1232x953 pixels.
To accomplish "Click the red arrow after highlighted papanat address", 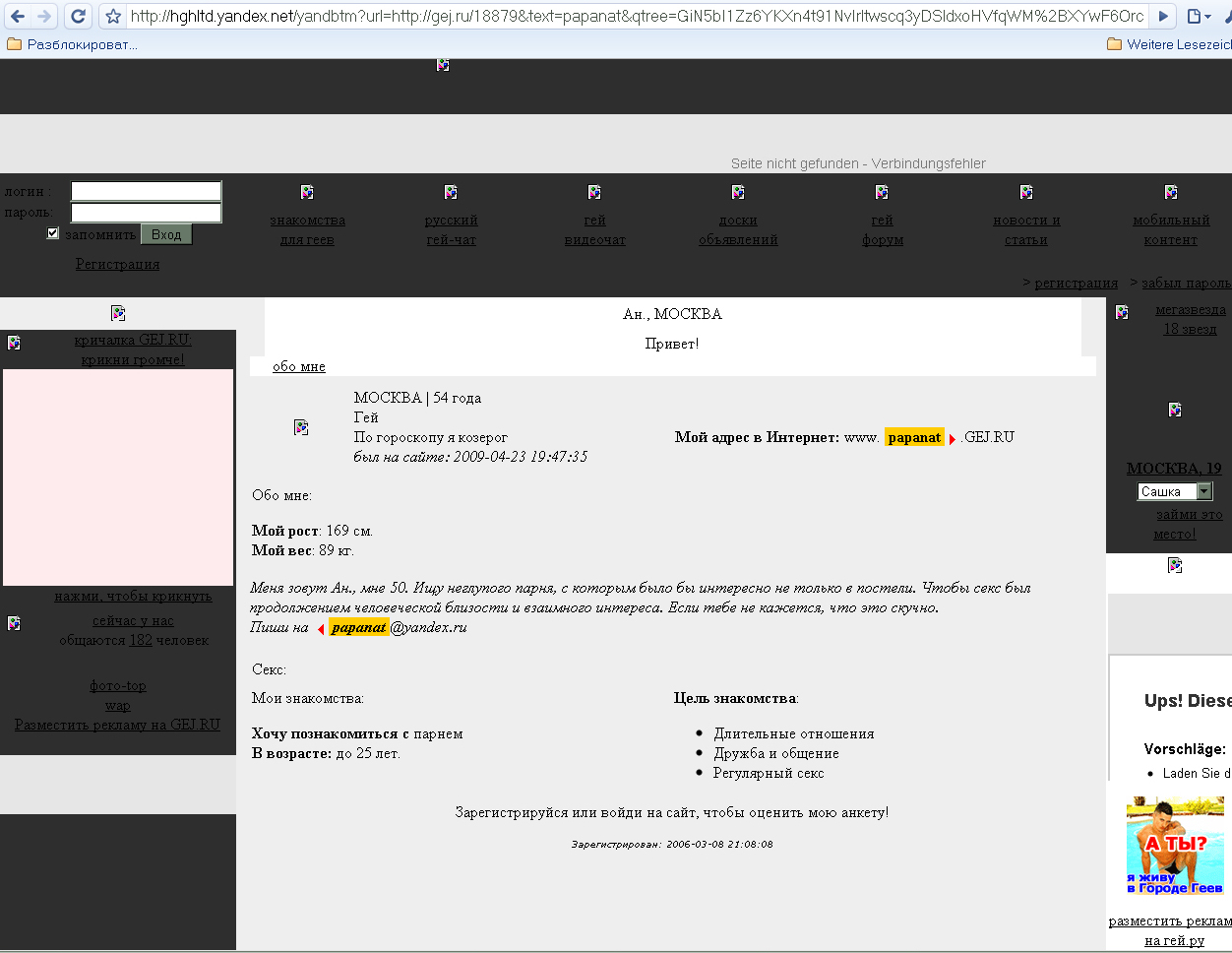I will click(x=952, y=438).
